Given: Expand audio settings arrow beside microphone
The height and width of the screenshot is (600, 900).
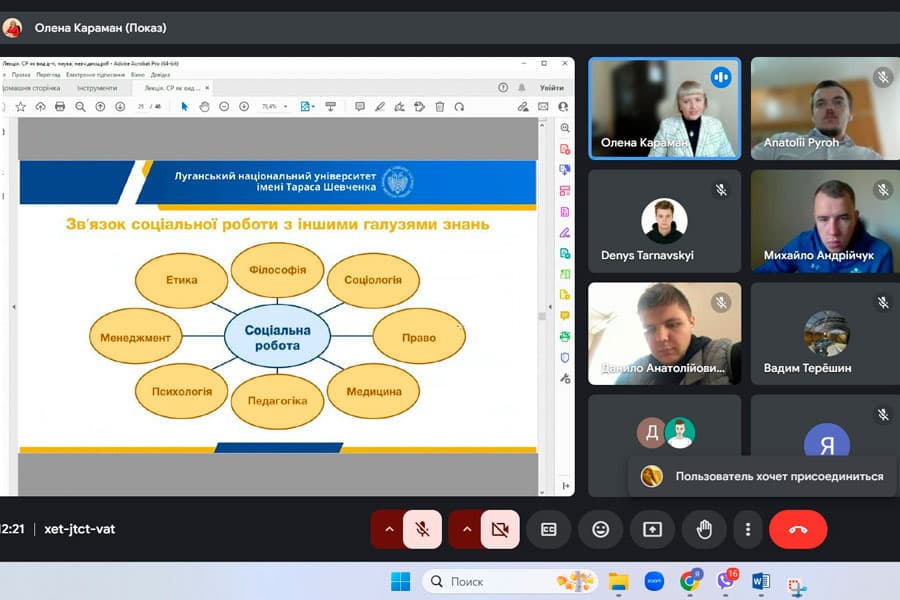Looking at the screenshot, I should [x=389, y=530].
